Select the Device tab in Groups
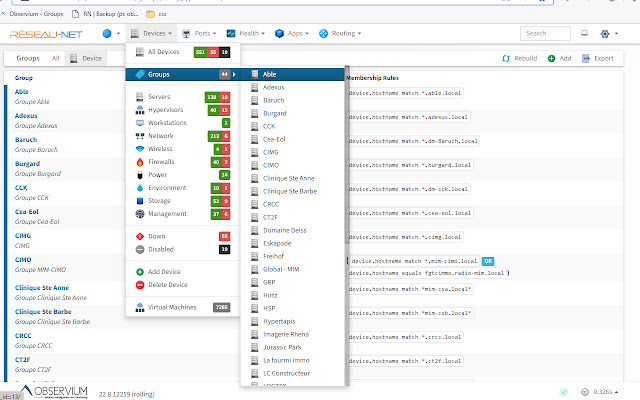Image resolution: width=640 pixels, height=400 pixels. point(86,58)
